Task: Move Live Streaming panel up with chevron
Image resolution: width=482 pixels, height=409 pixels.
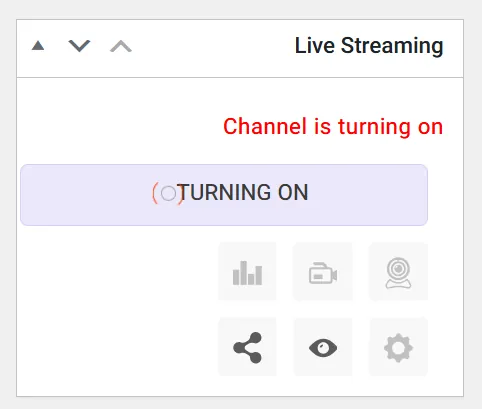Action: click(x=121, y=46)
